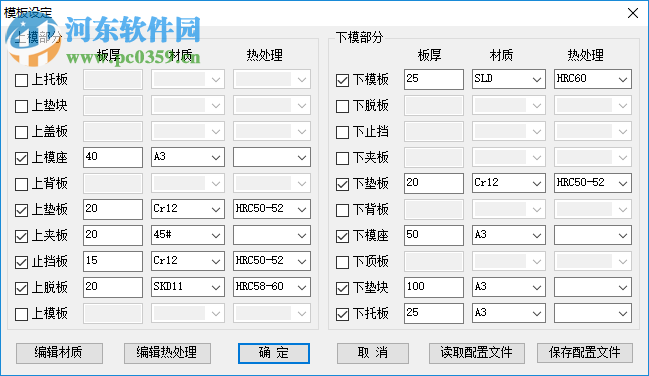The image size is (649, 376).
Task: Focus 下模板 thickness field showing 25
Action: (434, 79)
